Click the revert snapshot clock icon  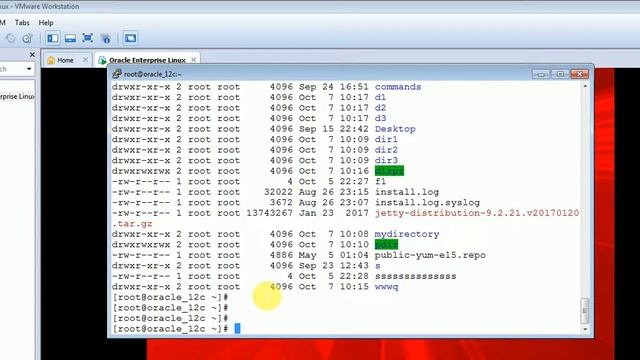click(x=11, y=38)
